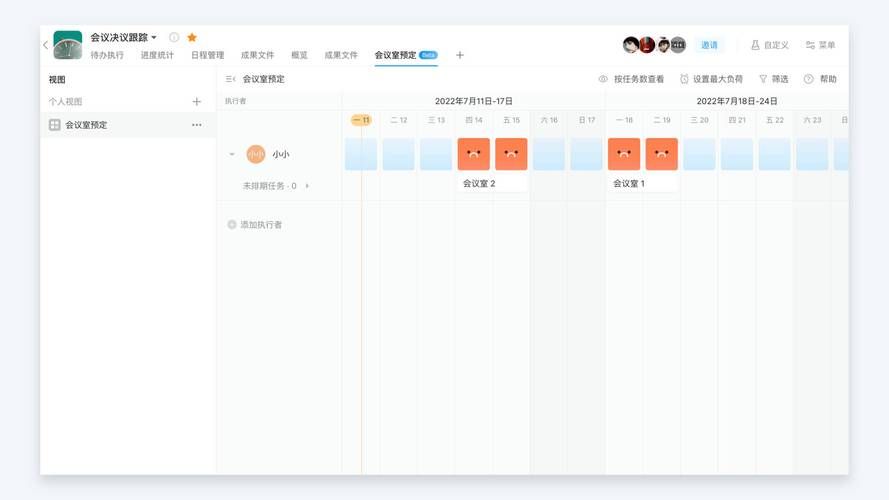This screenshot has width=889, height=500.
Task: Add a new tab with the plus icon
Action: pos(460,55)
